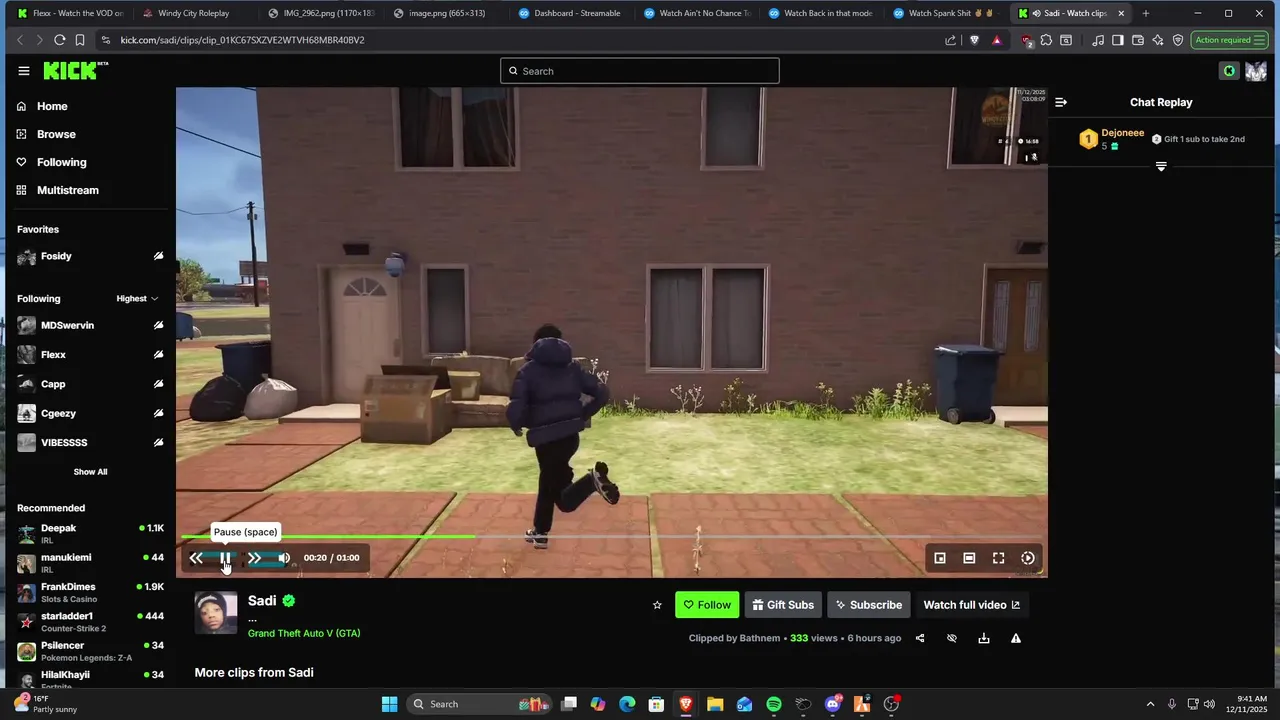
Task: Open Grand Theft Auto V category link
Action: pos(304,633)
